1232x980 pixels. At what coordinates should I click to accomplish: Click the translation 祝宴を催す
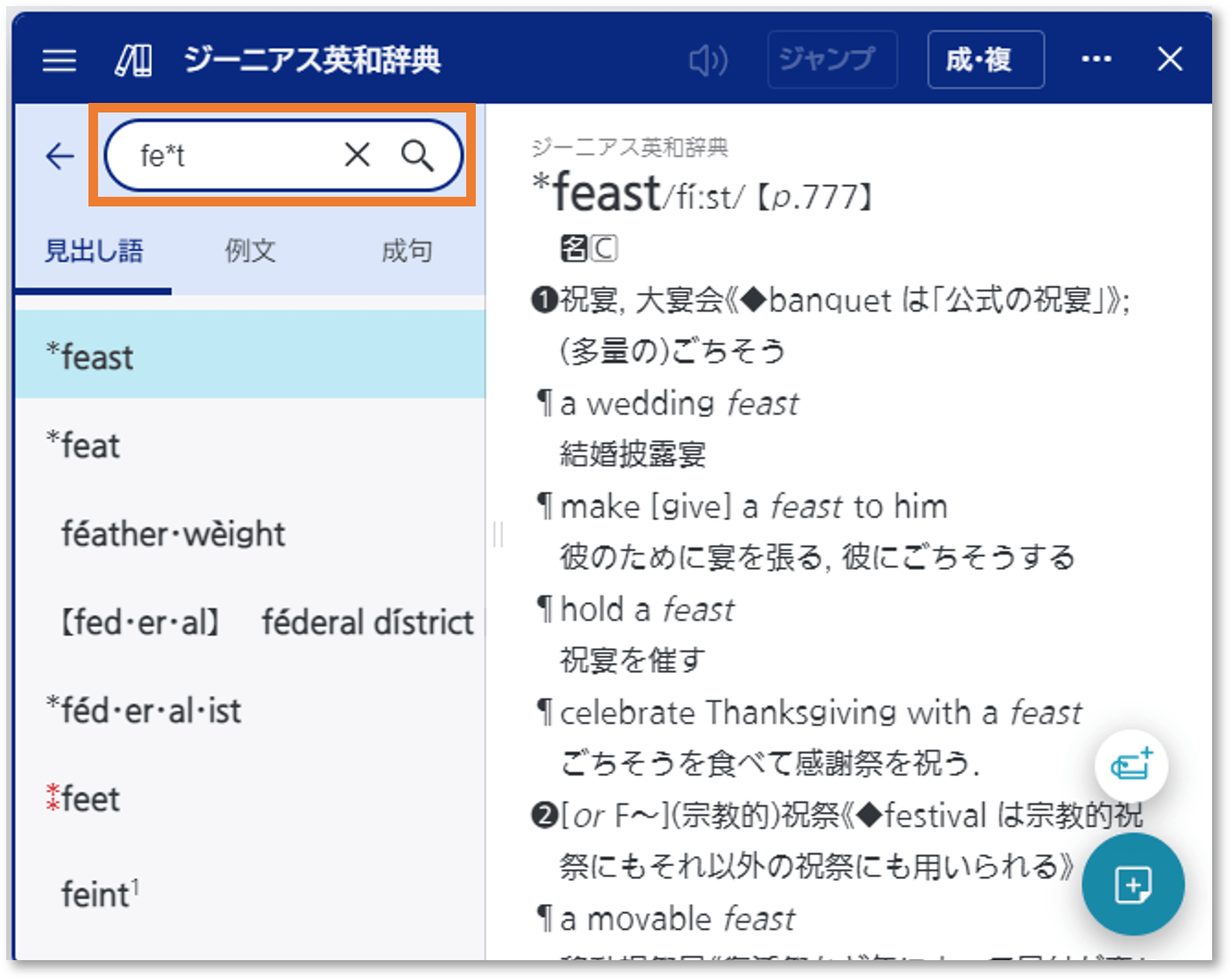pos(632,660)
